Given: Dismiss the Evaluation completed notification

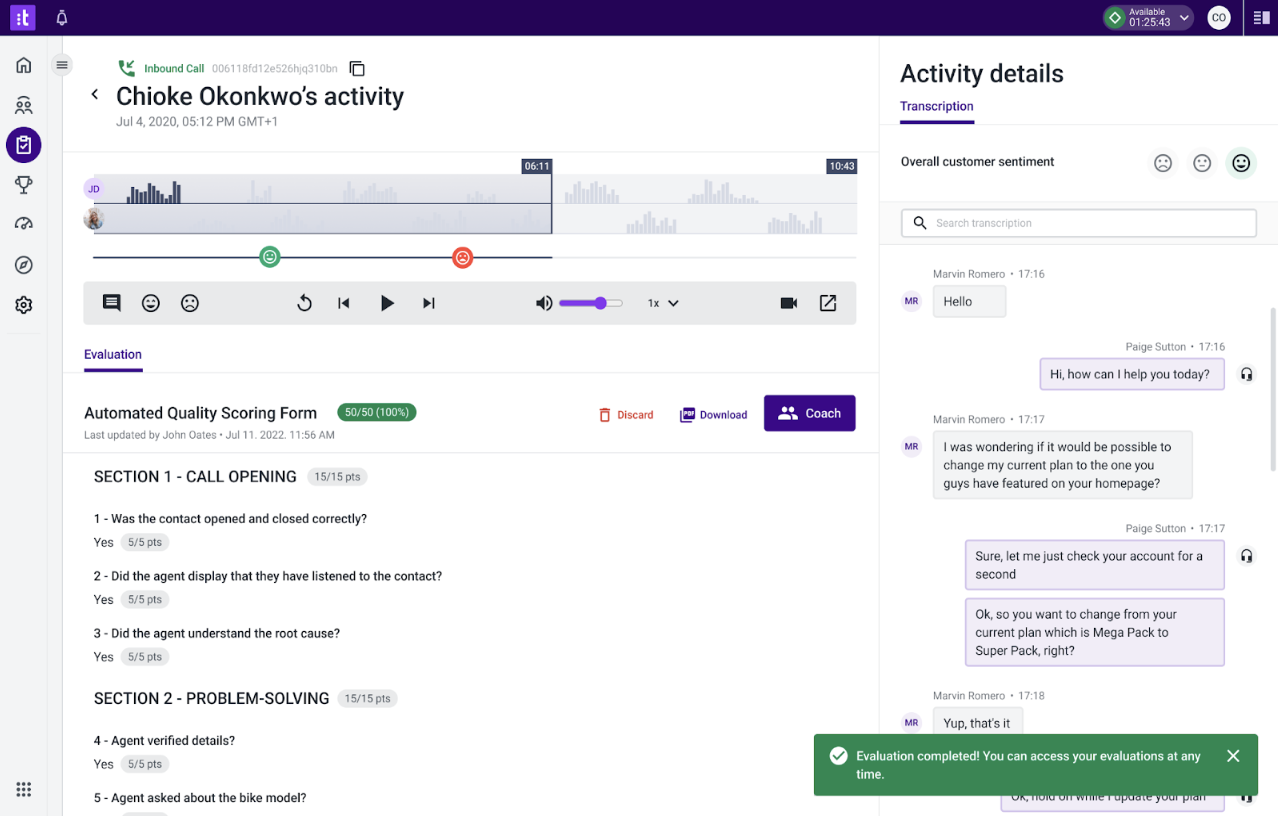Looking at the screenshot, I should pyautogui.click(x=1233, y=756).
